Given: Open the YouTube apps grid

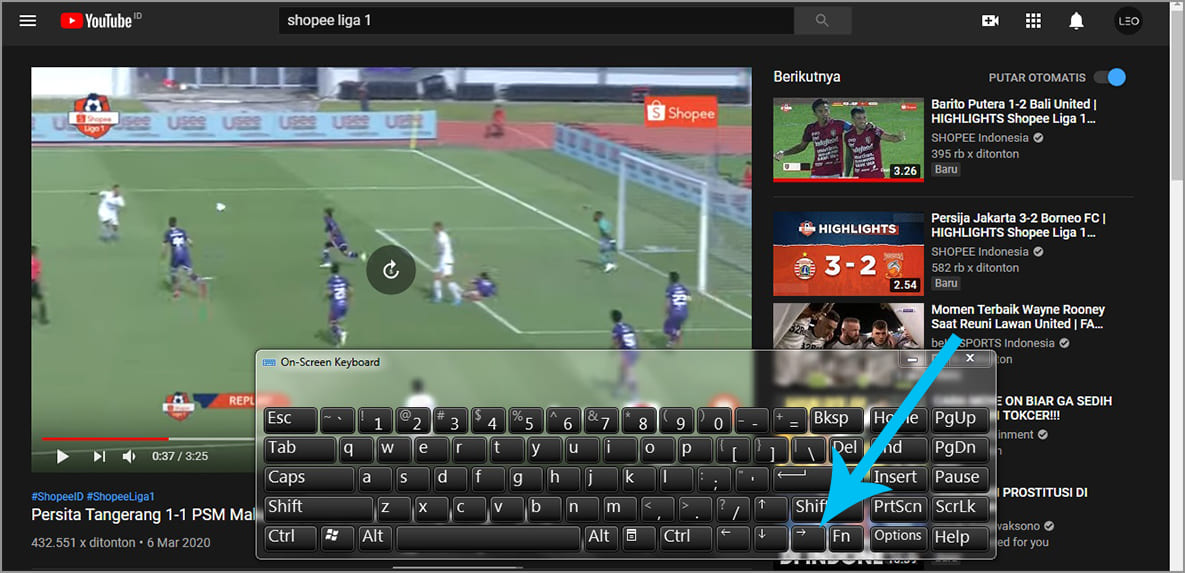Looking at the screenshot, I should pos(1034,20).
